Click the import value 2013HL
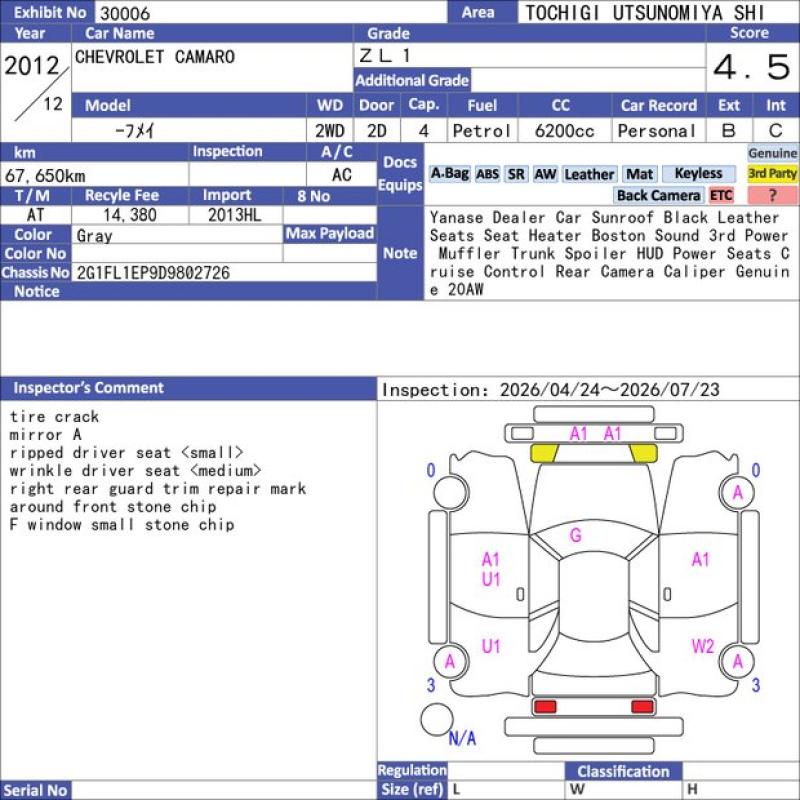The height and width of the screenshot is (800, 800). point(235,215)
